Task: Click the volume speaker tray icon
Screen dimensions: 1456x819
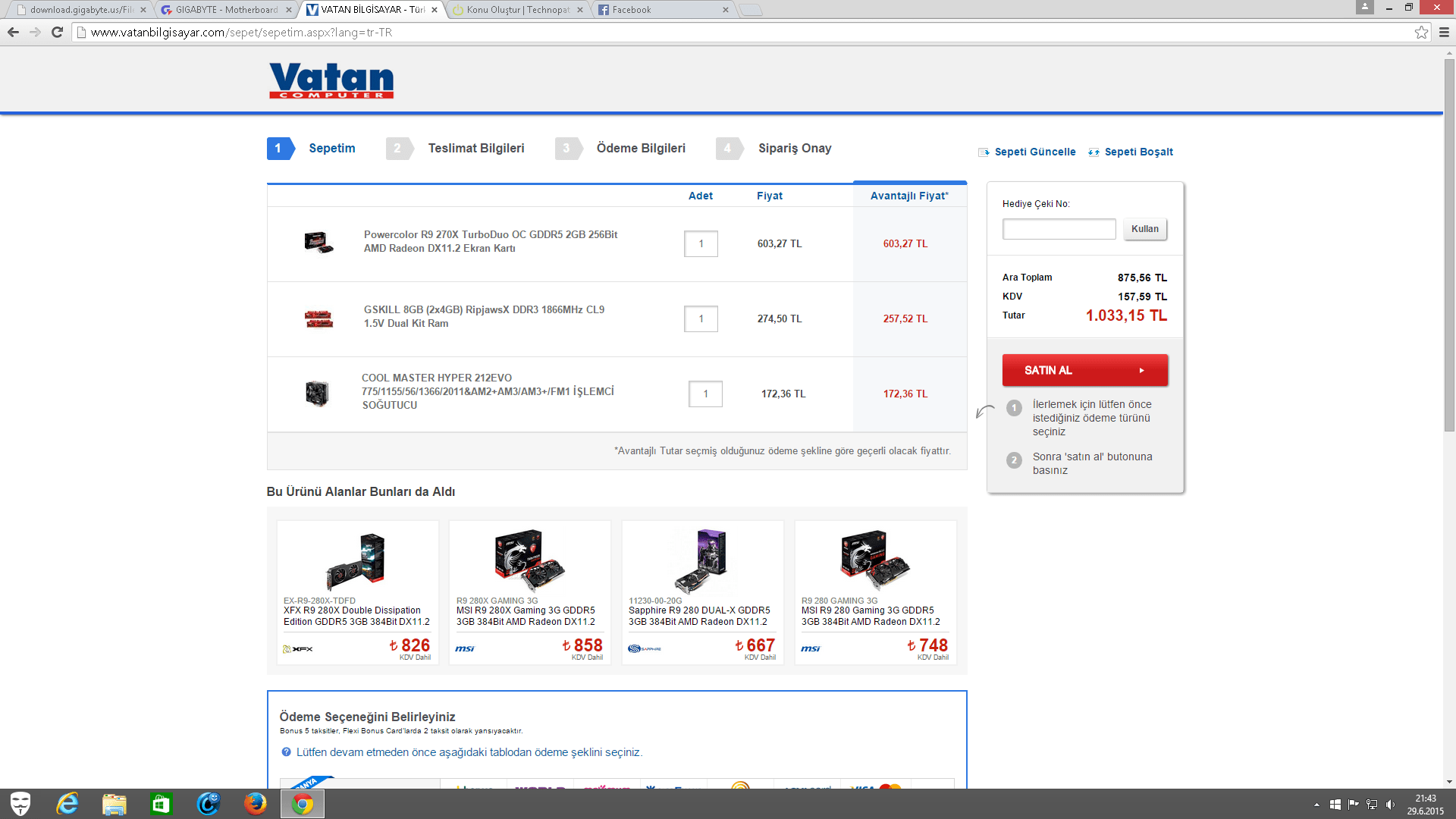Action: click(1390, 804)
